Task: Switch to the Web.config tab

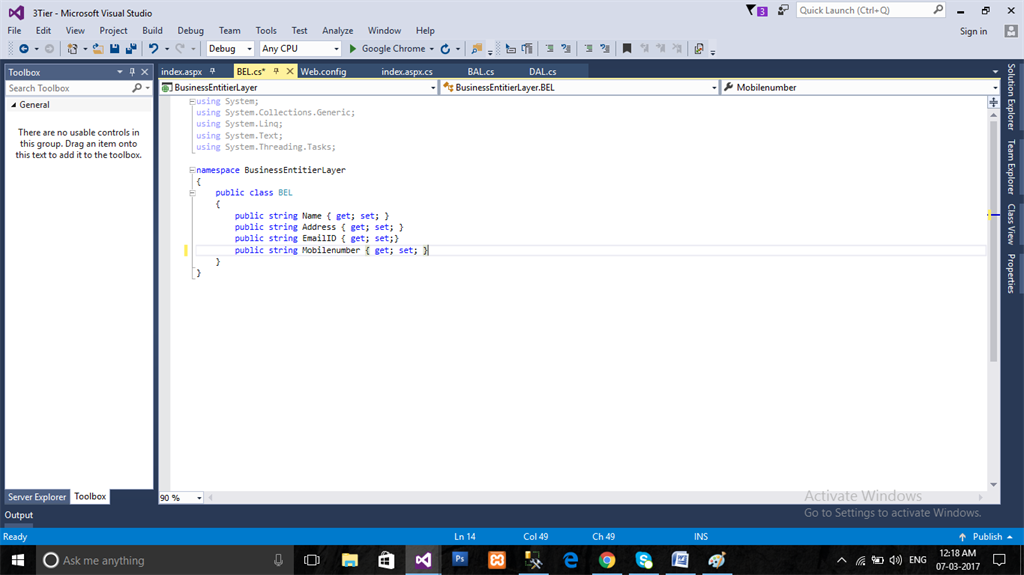Action: [x=323, y=72]
